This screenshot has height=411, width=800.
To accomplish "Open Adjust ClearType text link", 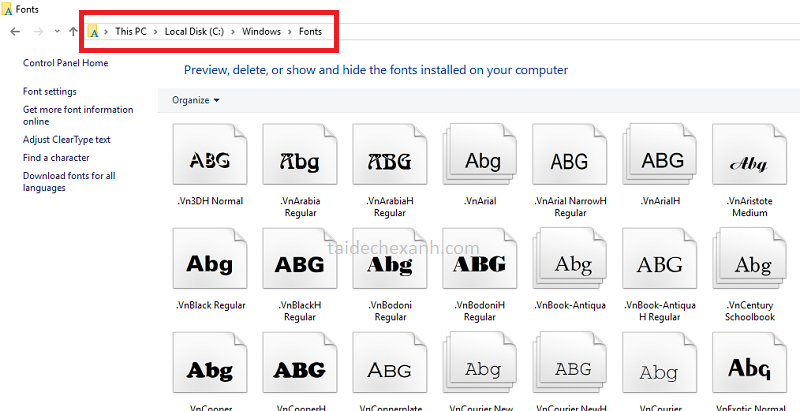I will tap(66, 140).
